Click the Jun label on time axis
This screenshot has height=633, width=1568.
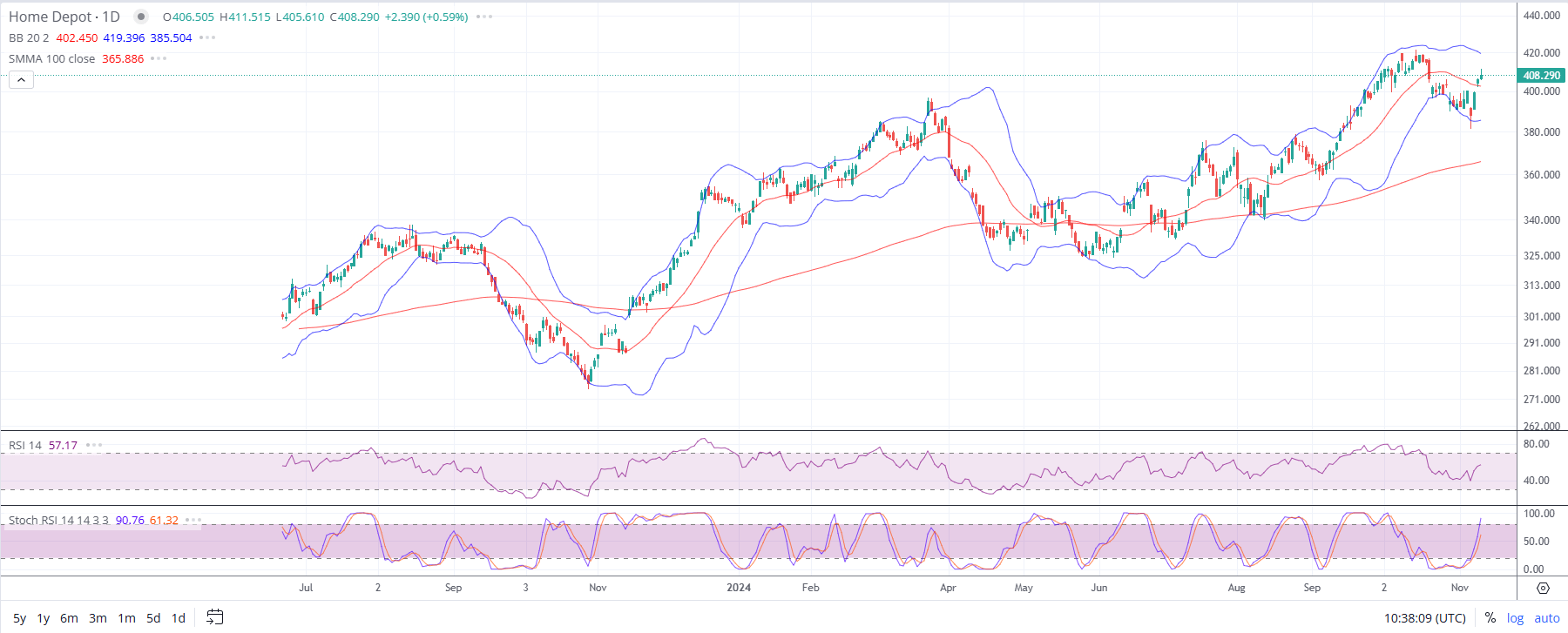point(1099,588)
